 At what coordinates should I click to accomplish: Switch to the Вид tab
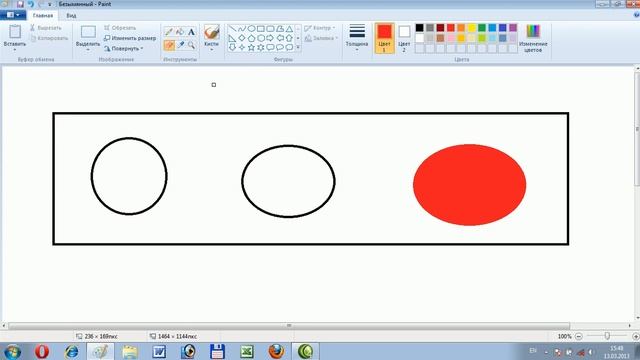pos(71,16)
